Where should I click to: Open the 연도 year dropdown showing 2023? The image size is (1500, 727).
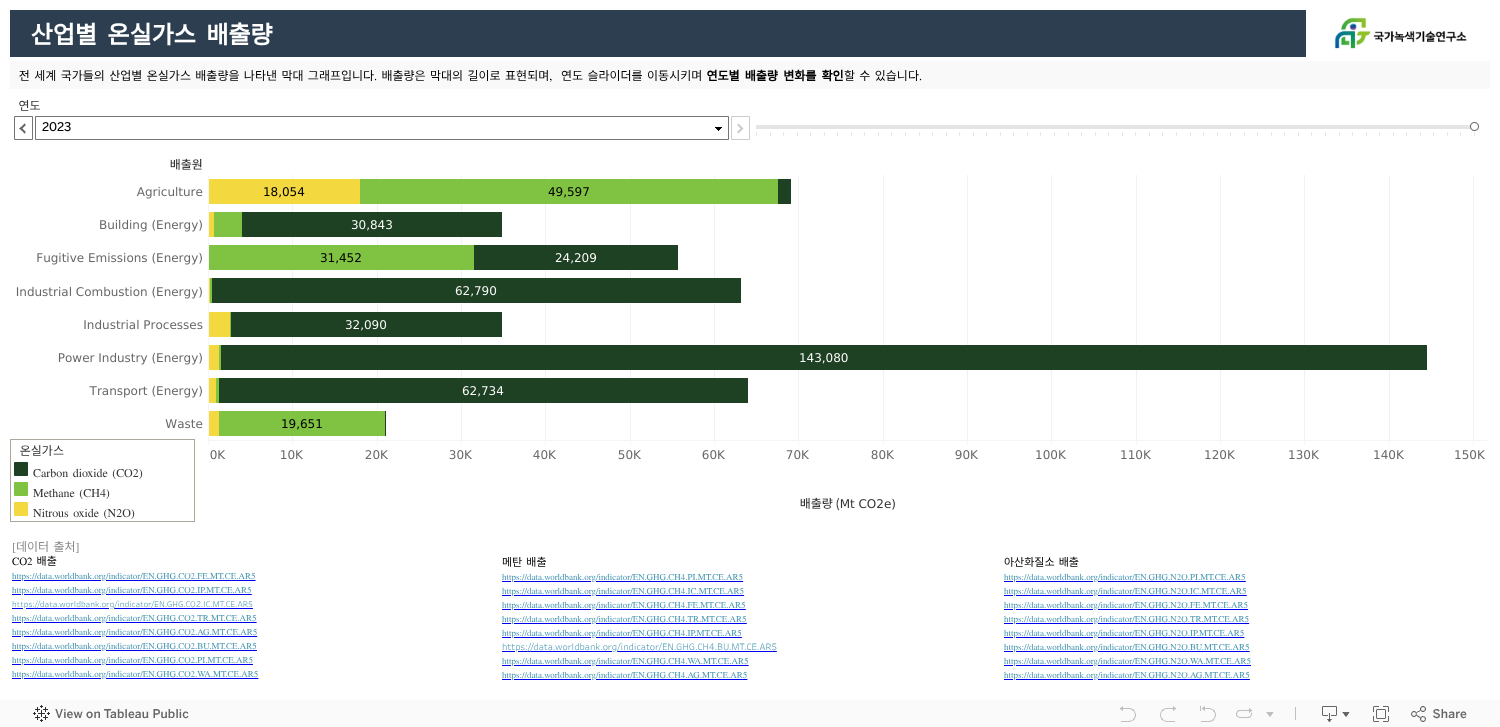coord(382,128)
